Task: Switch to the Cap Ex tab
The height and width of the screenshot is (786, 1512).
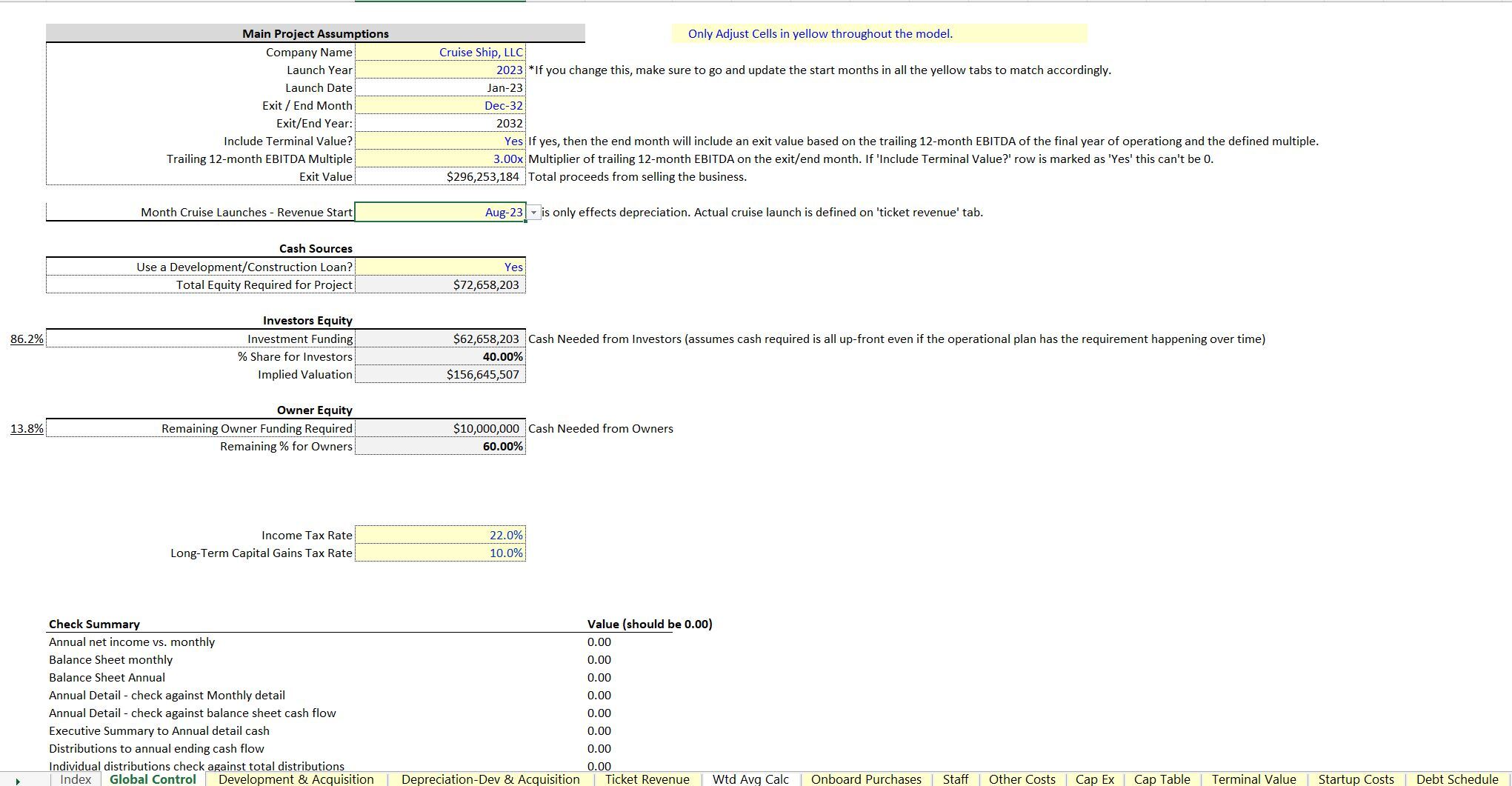Action: (1095, 779)
